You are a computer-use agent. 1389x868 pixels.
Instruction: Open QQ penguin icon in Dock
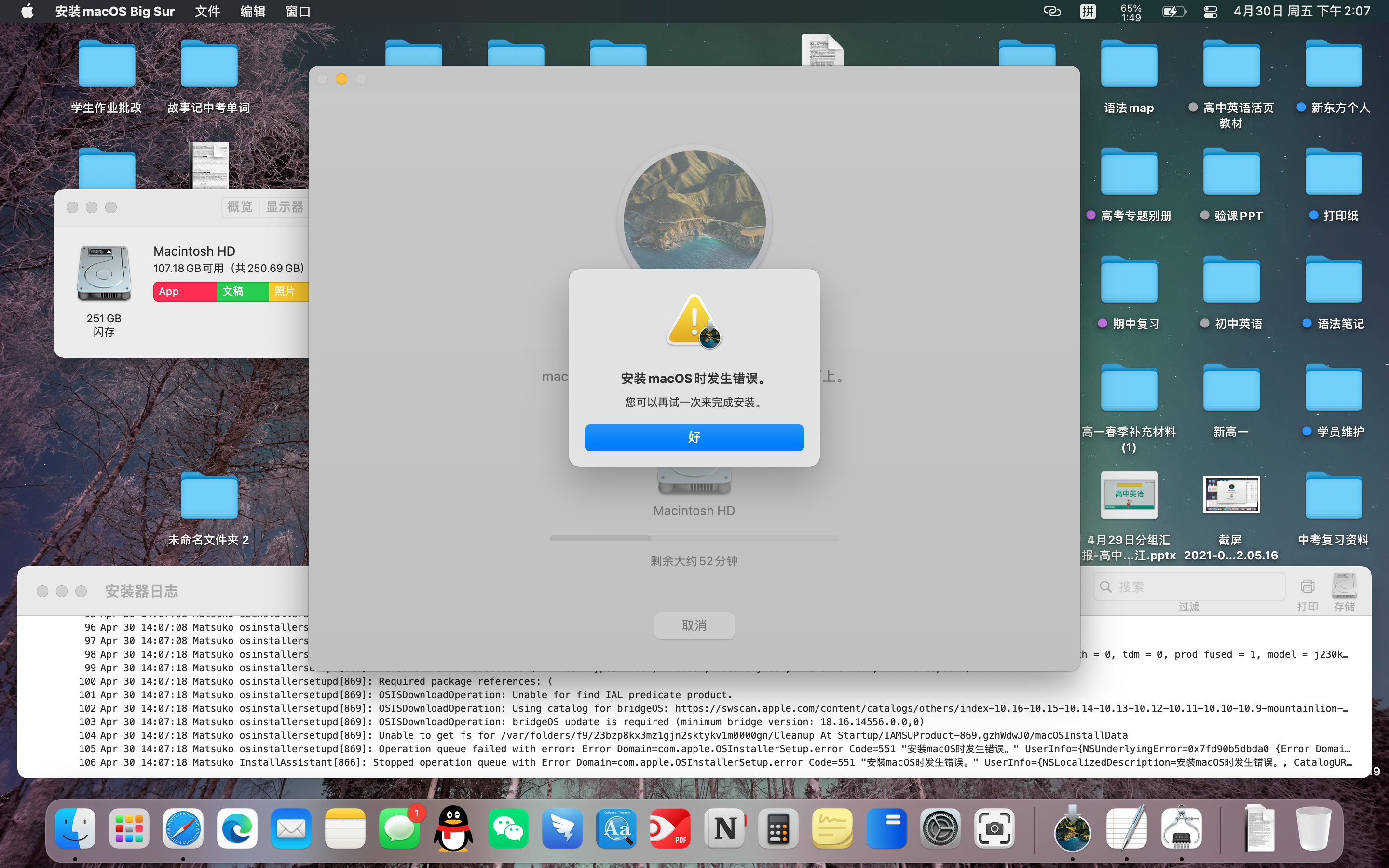(453, 828)
